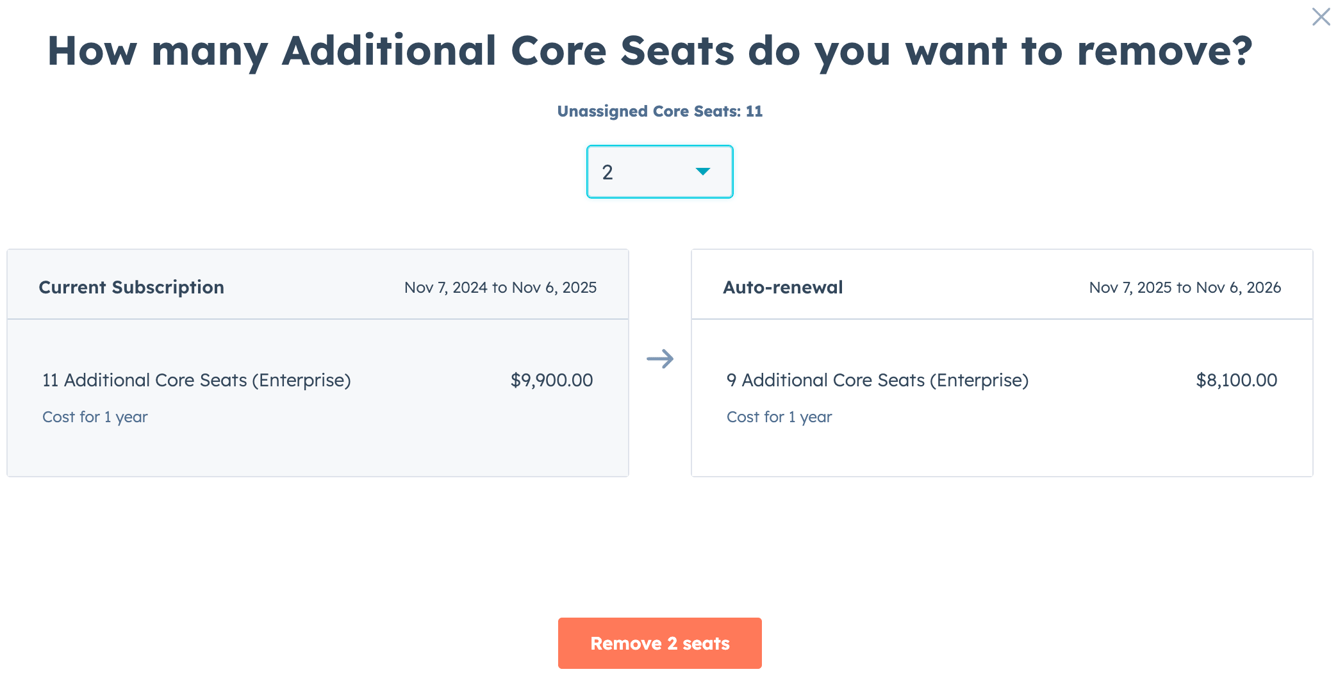The image size is (1338, 674).
Task: Click the Auto-renewal card header
Action: point(783,287)
